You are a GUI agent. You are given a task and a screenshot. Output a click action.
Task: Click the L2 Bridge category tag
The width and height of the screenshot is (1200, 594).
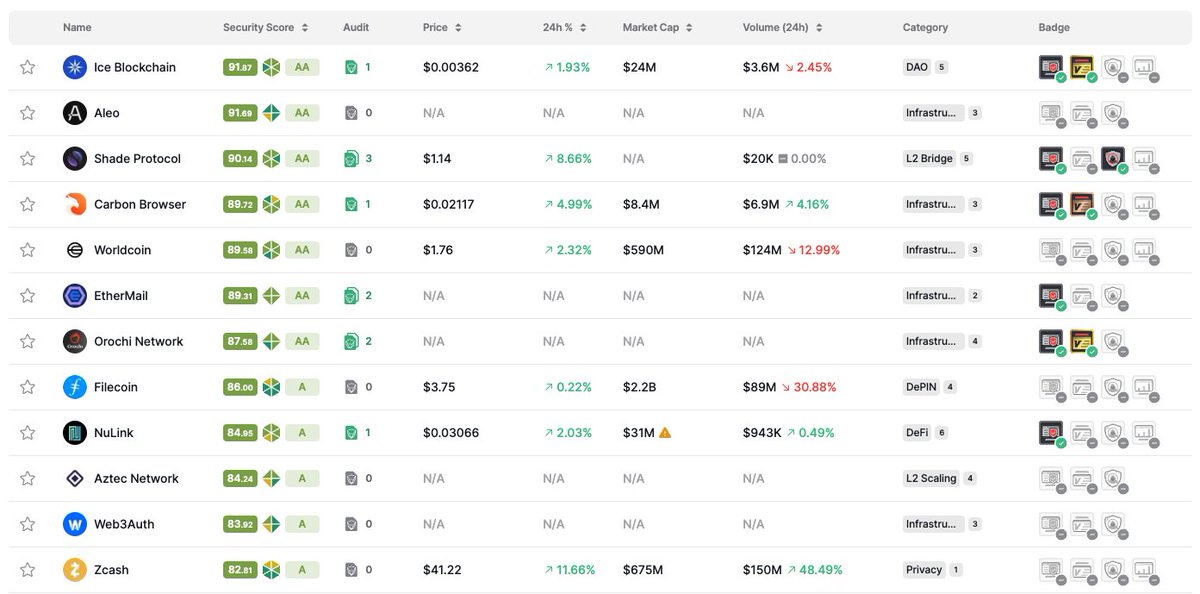[x=930, y=159]
